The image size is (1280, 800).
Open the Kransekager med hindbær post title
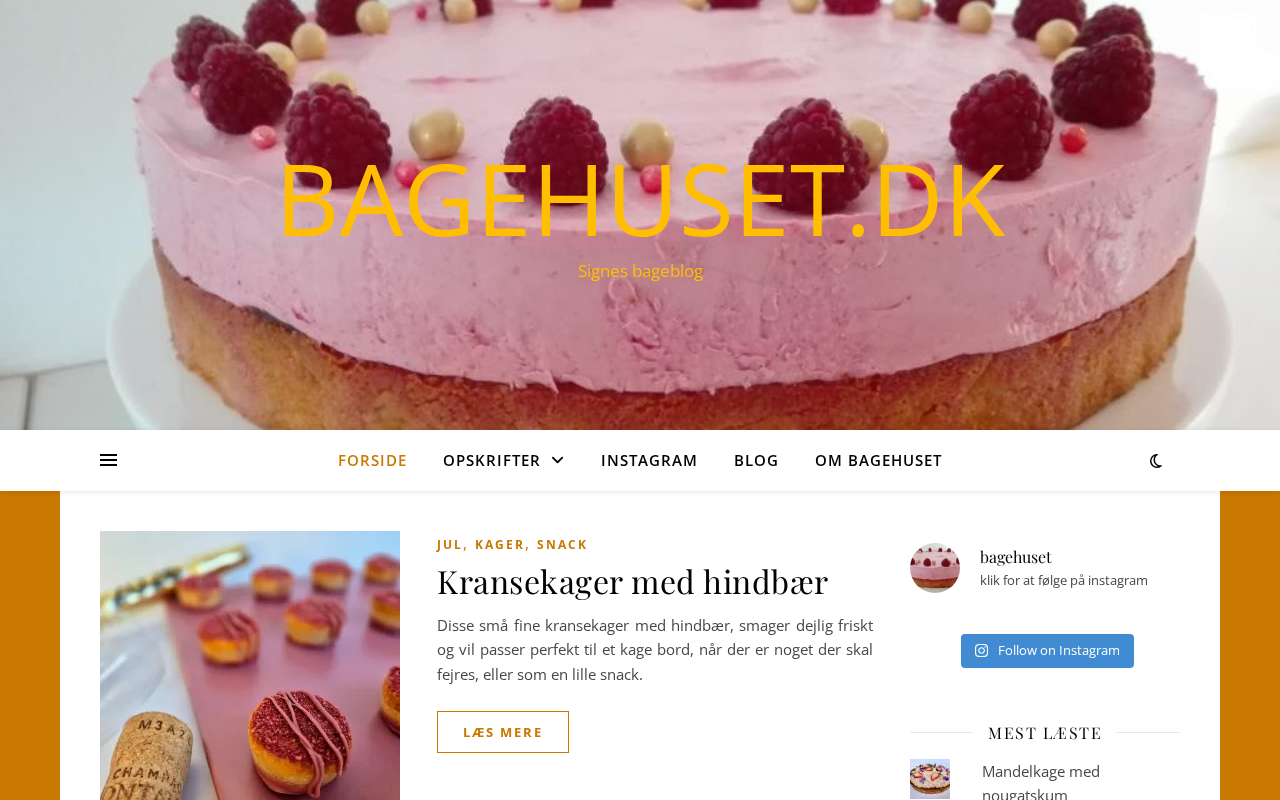[632, 581]
